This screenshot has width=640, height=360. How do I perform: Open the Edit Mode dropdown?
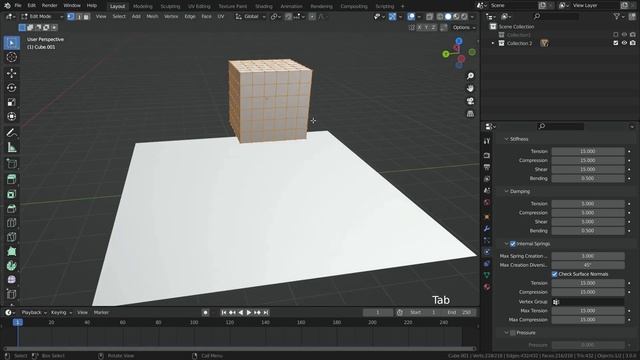click(42, 17)
